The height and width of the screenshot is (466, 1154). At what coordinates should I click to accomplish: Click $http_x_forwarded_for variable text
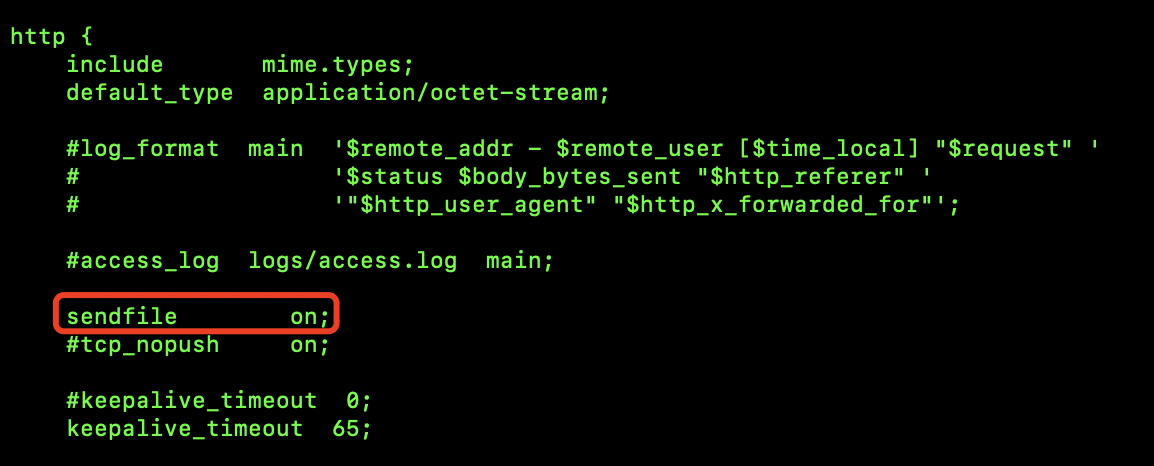[772, 205]
